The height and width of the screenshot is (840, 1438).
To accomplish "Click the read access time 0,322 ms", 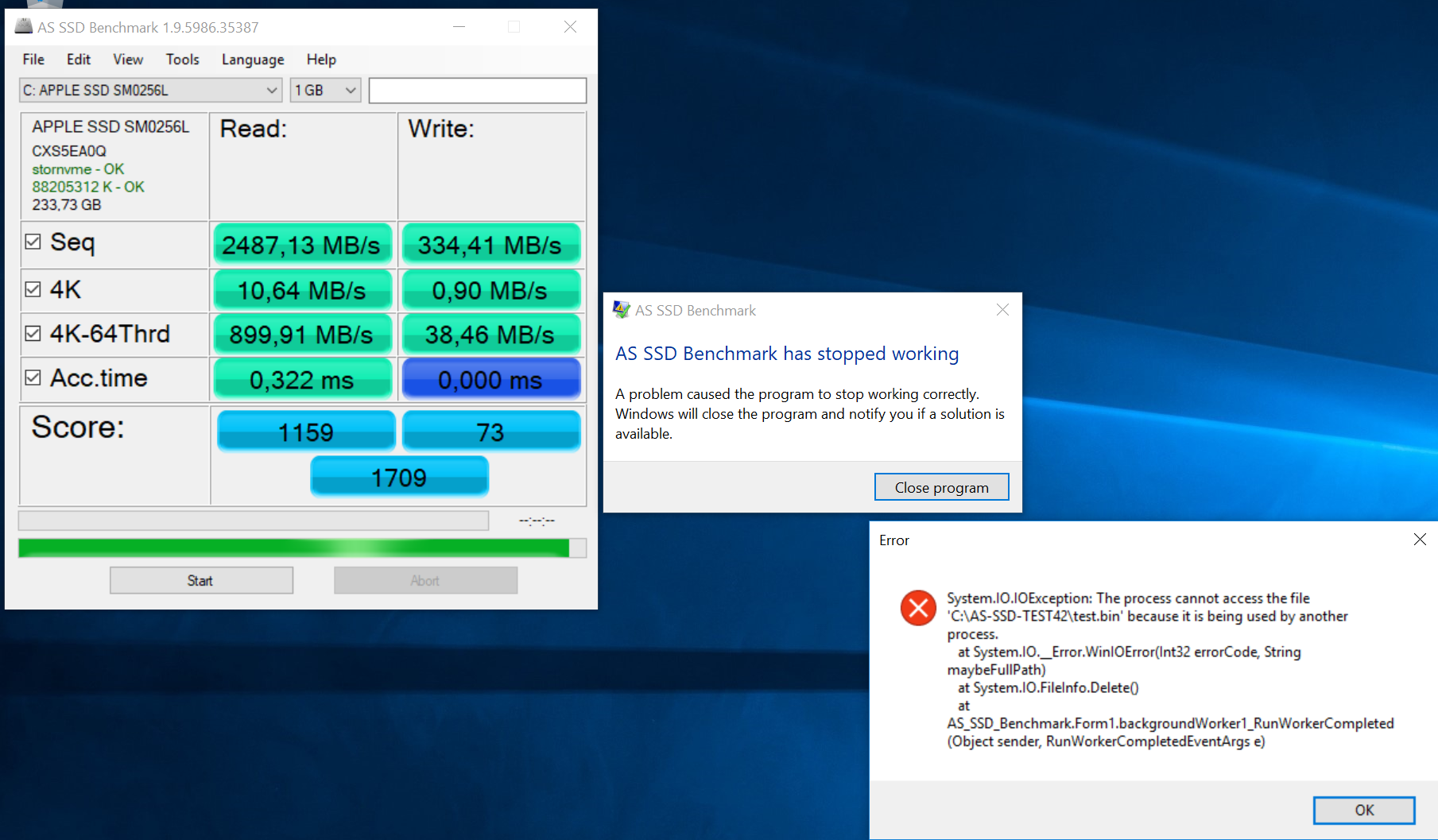I will [x=302, y=379].
